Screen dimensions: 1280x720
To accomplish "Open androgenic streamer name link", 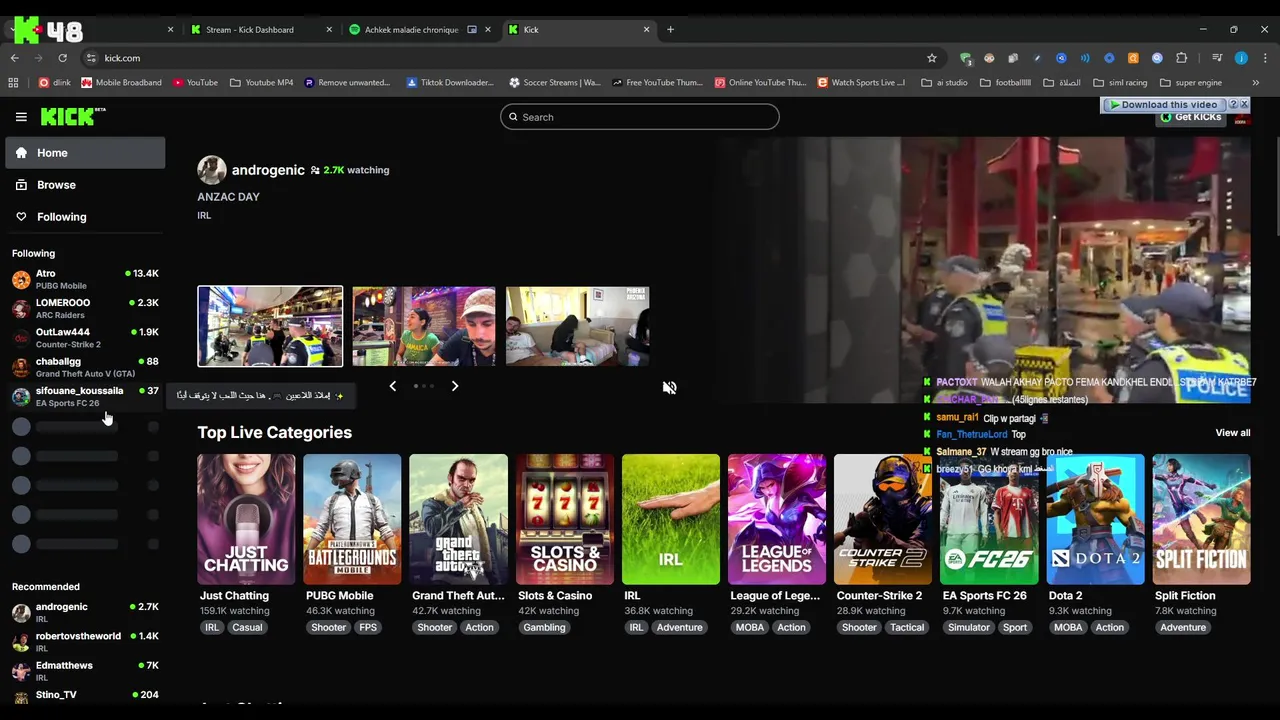I will (268, 170).
